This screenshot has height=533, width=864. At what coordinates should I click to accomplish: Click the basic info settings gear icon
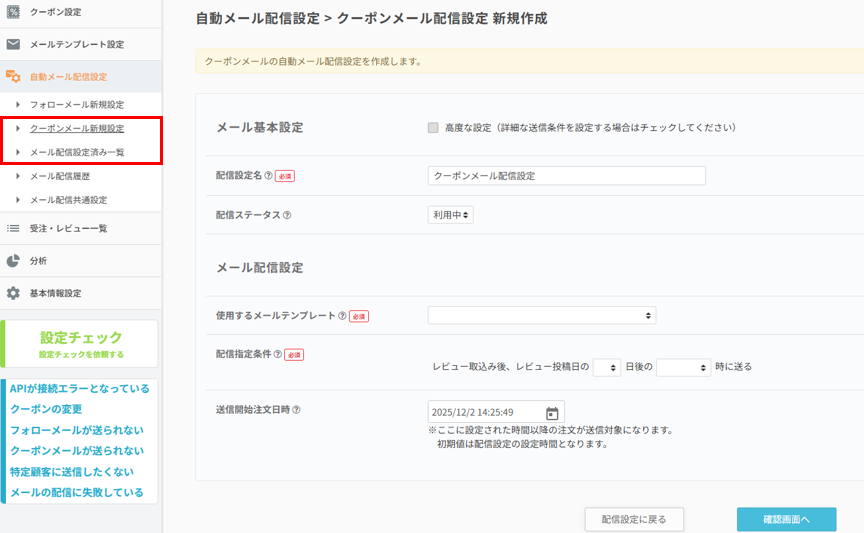pyautogui.click(x=13, y=293)
